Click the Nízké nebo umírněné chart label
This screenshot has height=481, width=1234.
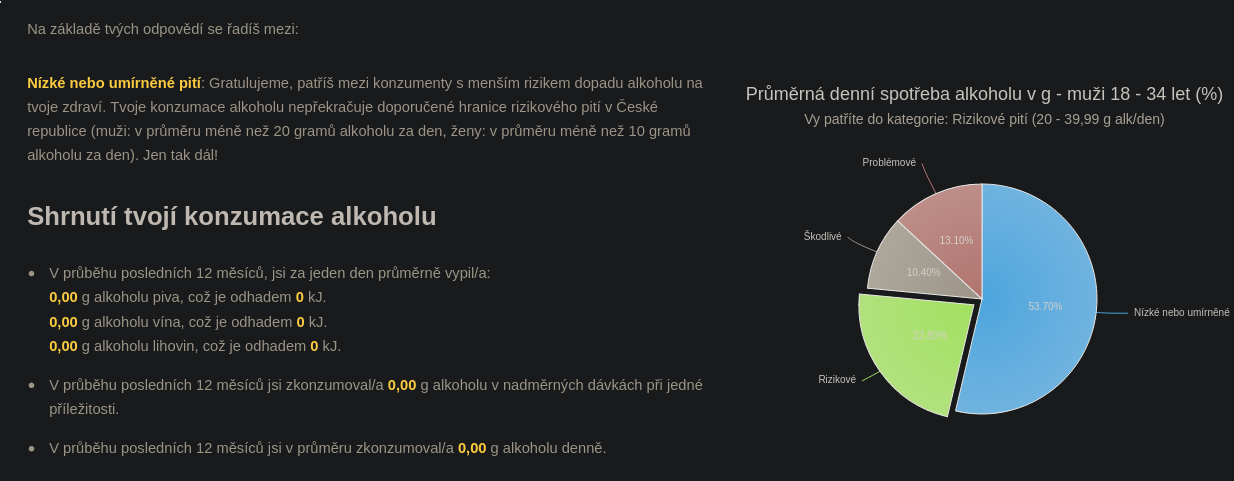click(1182, 313)
